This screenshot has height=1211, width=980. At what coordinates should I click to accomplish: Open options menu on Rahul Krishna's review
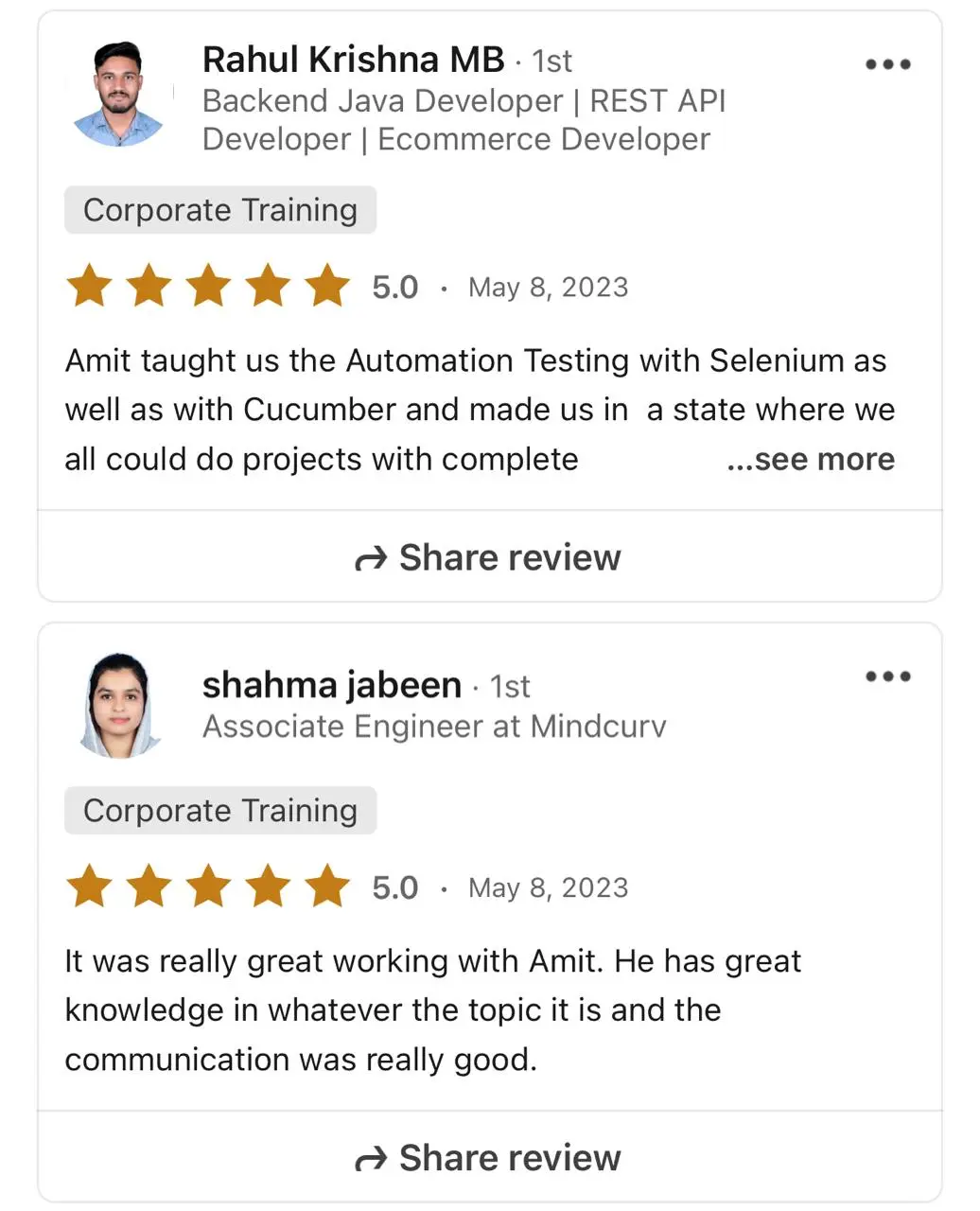(888, 64)
